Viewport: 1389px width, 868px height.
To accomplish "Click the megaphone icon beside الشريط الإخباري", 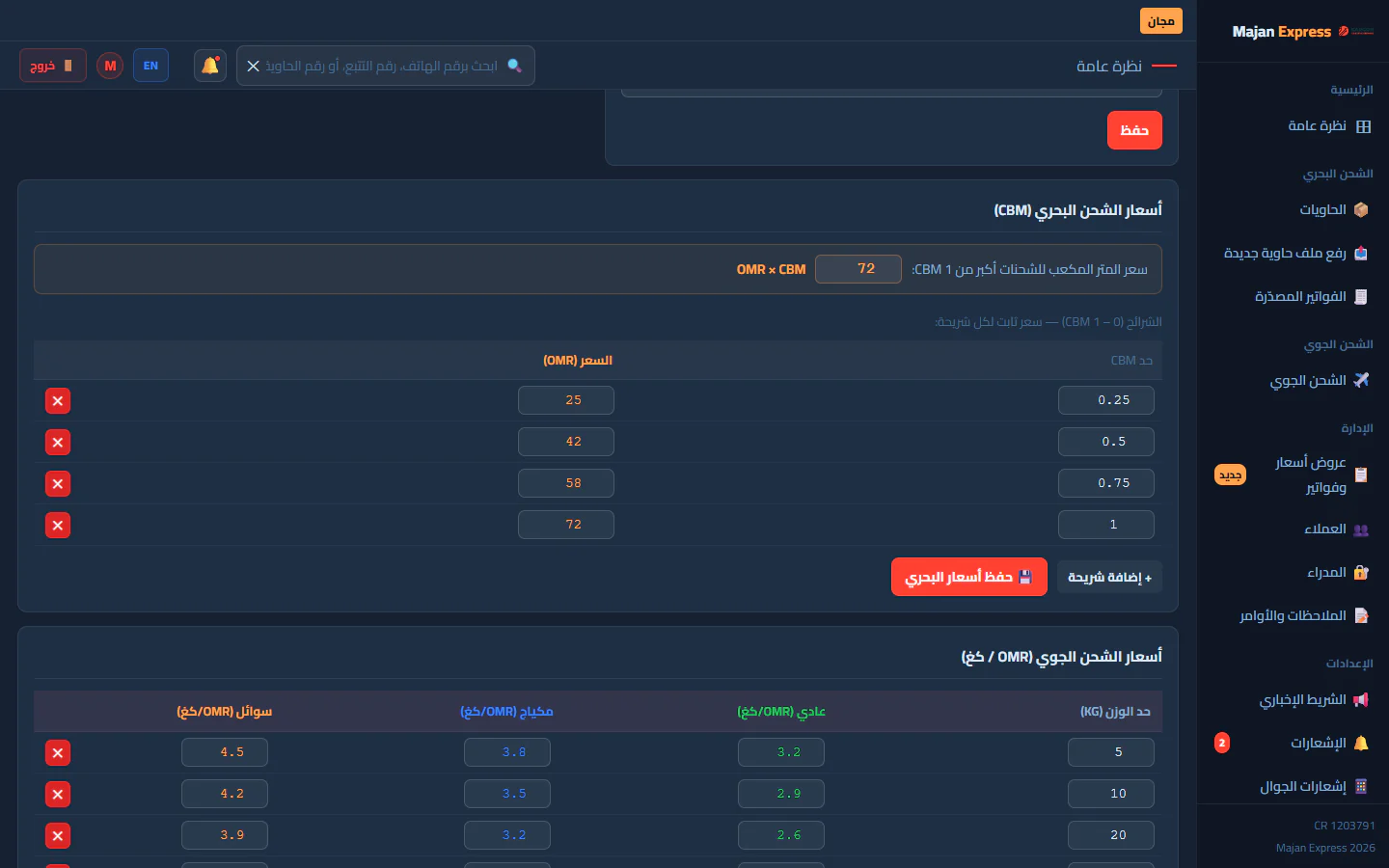I will coord(1361,699).
